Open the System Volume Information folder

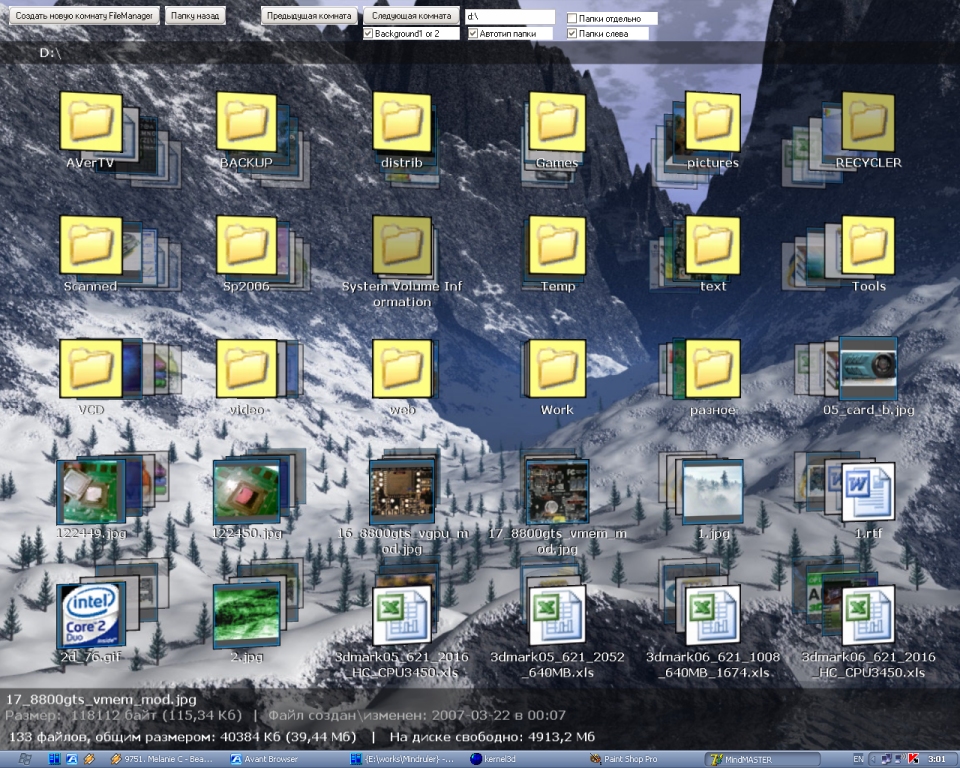tap(402, 245)
